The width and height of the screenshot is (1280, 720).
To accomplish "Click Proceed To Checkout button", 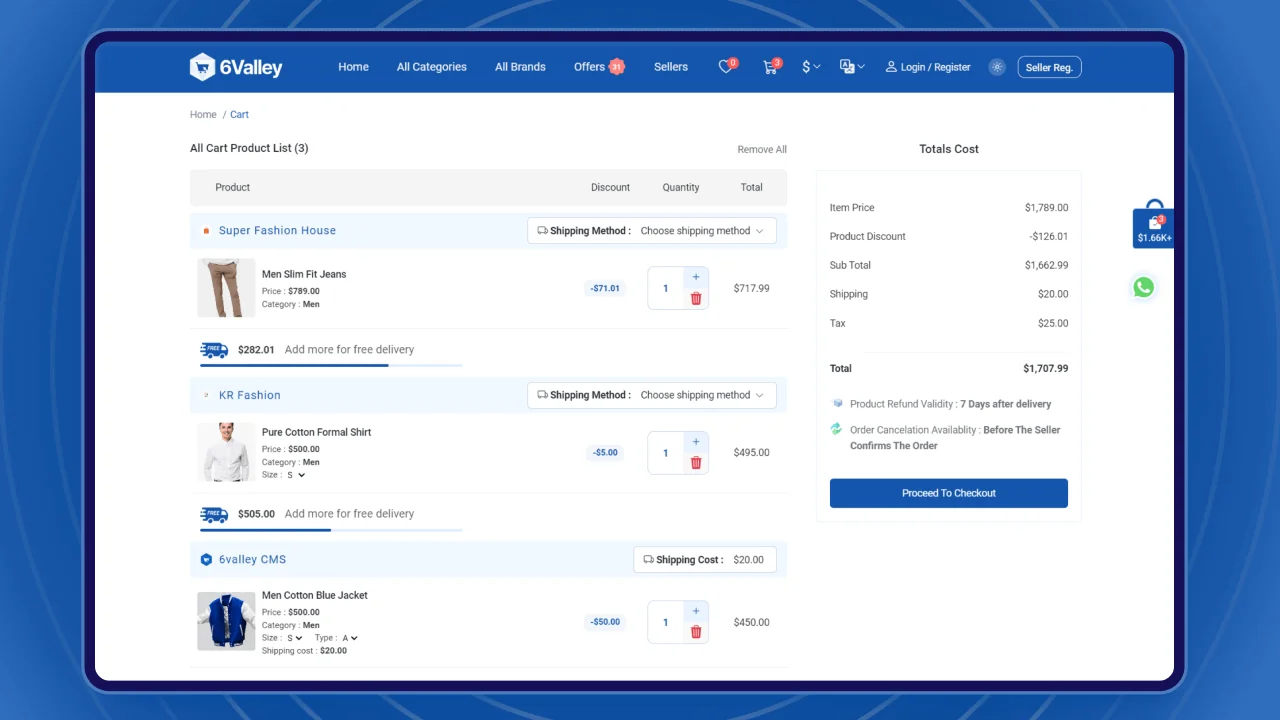I will click(x=948, y=493).
